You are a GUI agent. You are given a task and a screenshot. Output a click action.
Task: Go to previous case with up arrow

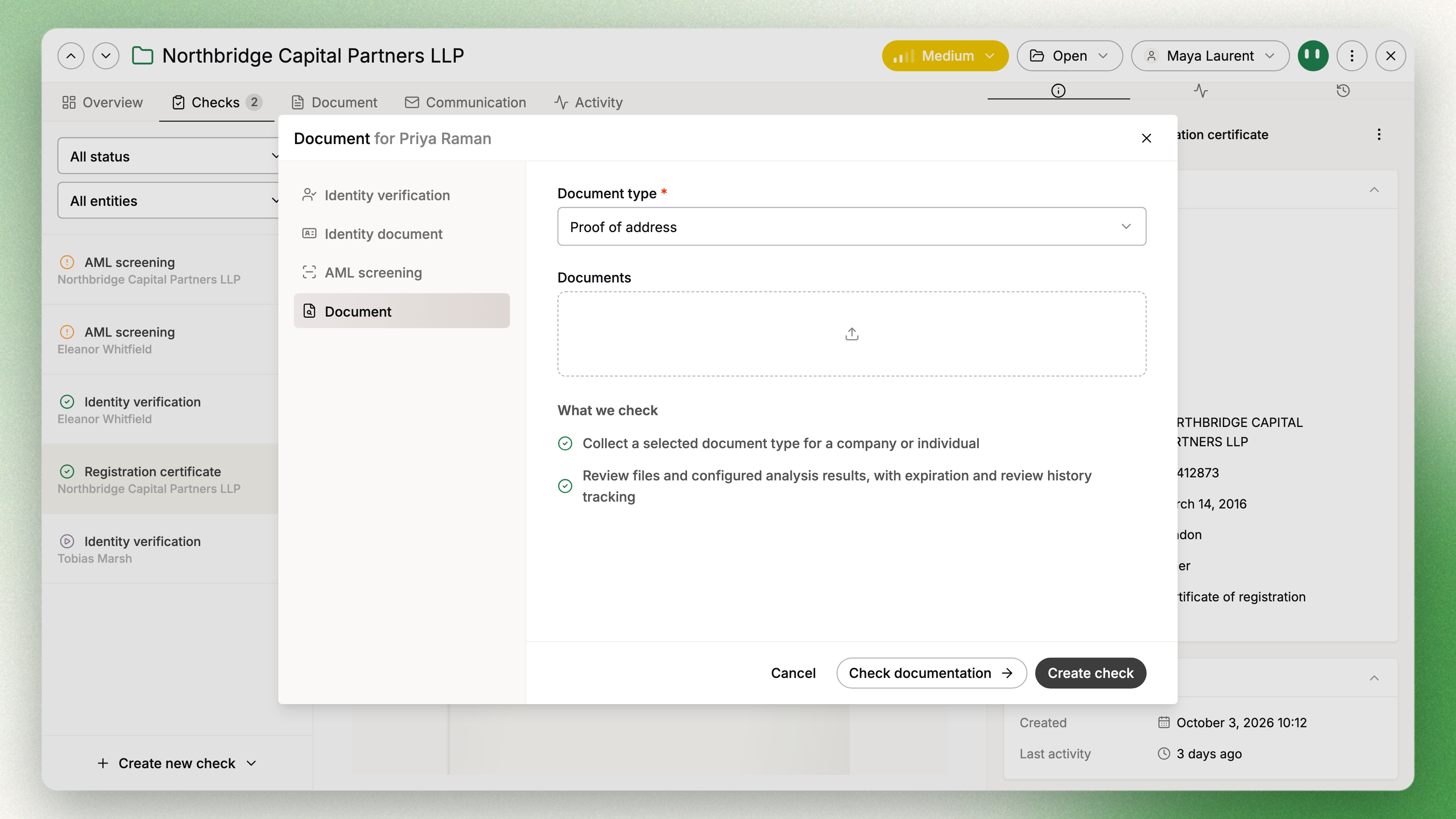point(71,56)
